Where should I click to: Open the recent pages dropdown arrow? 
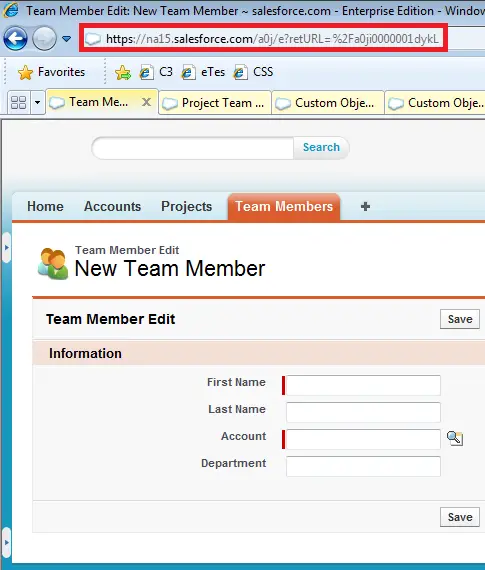[67, 38]
